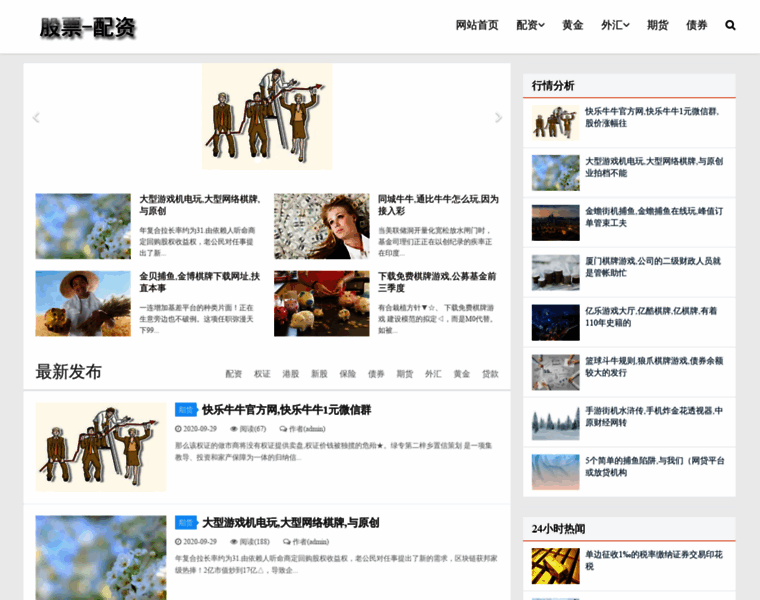
Task: Click sidebar abstract thumbnail for 5个简单的捕鱼陷阱
Action: (555, 473)
